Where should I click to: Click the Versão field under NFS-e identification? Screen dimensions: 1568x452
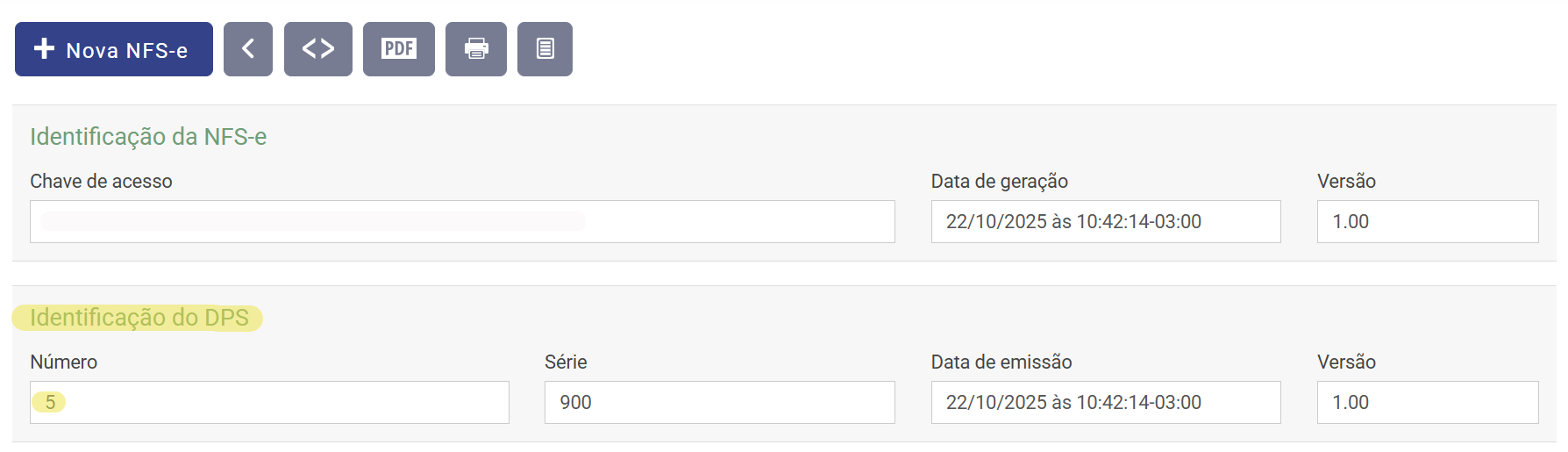1427,221
